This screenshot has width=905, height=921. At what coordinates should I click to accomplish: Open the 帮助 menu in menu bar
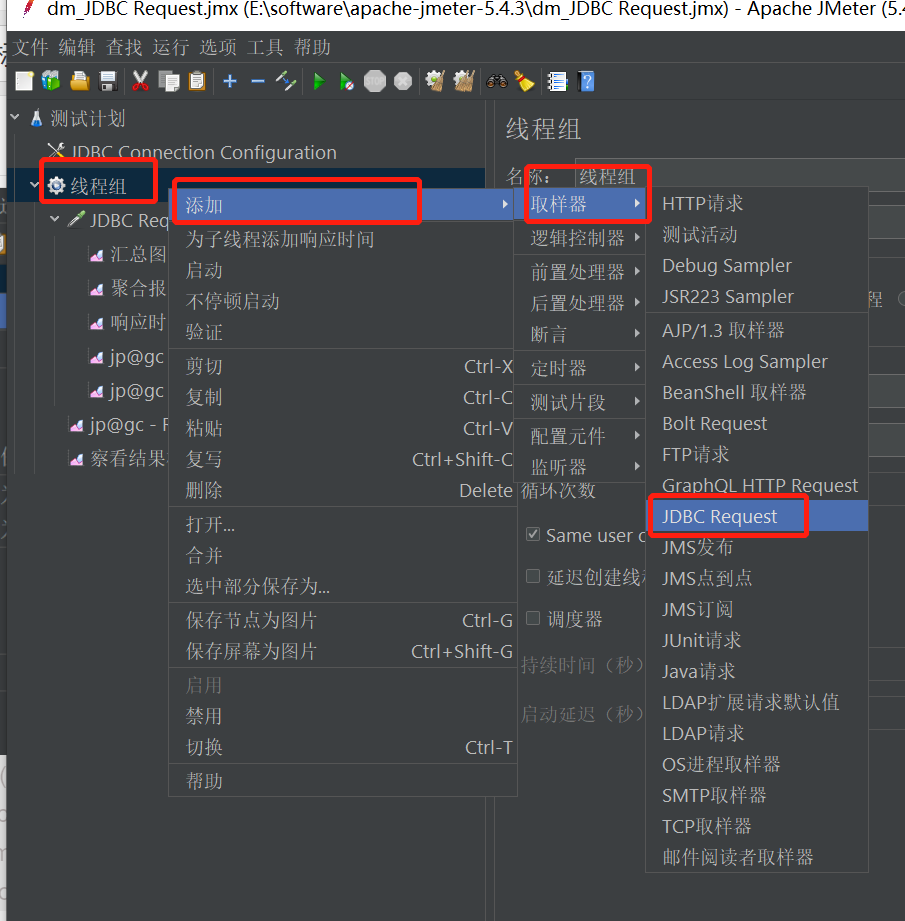click(x=312, y=47)
